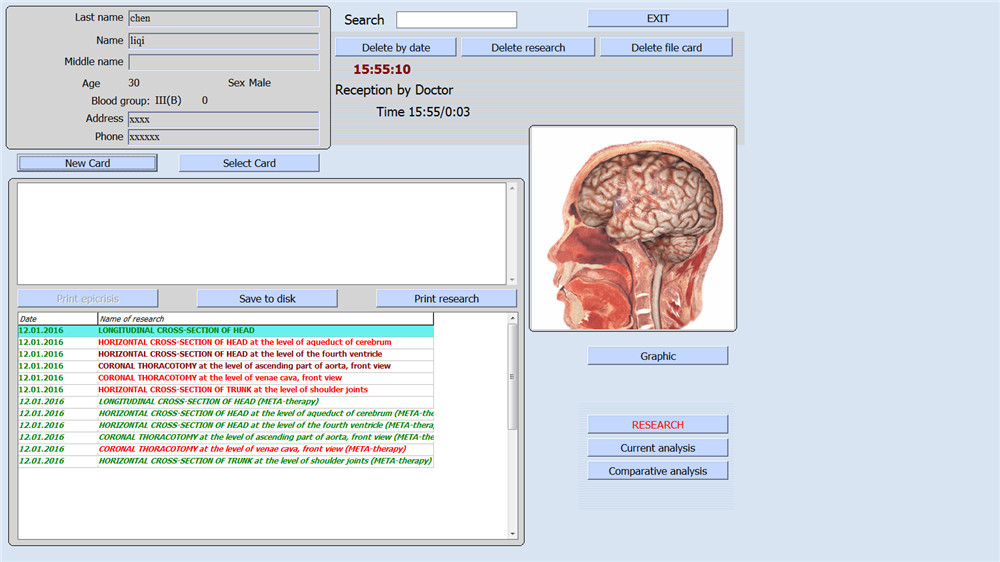Click the EXIT button

pyautogui.click(x=658, y=18)
